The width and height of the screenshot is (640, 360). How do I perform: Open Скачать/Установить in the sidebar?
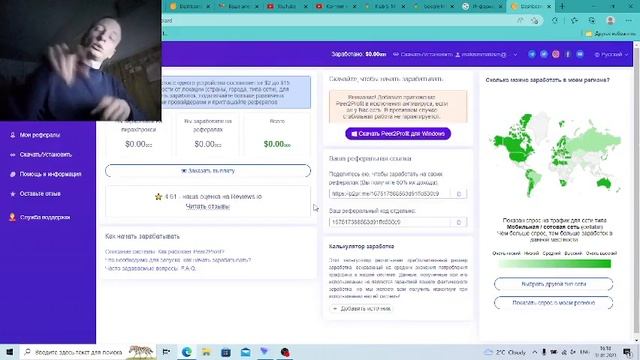click(x=45, y=155)
